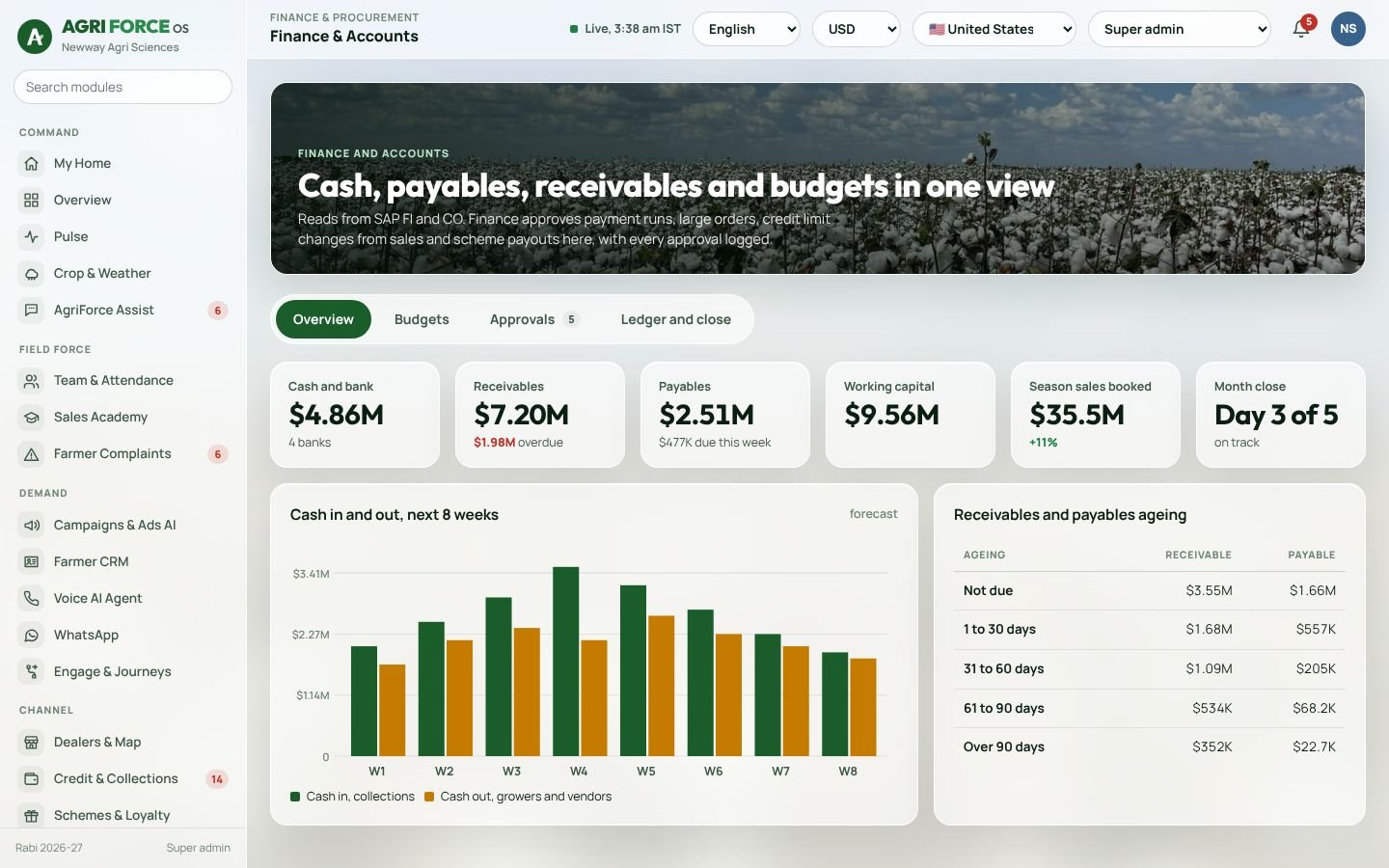Screen dimensions: 1389x868
Task: Click the 'Not due' ageing row label
Action: click(988, 590)
